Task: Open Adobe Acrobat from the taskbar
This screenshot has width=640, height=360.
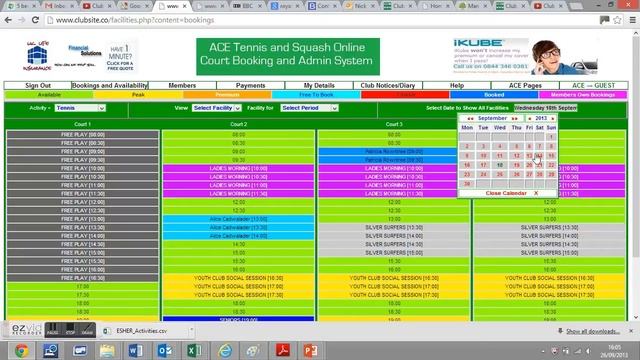Action: coord(282,351)
